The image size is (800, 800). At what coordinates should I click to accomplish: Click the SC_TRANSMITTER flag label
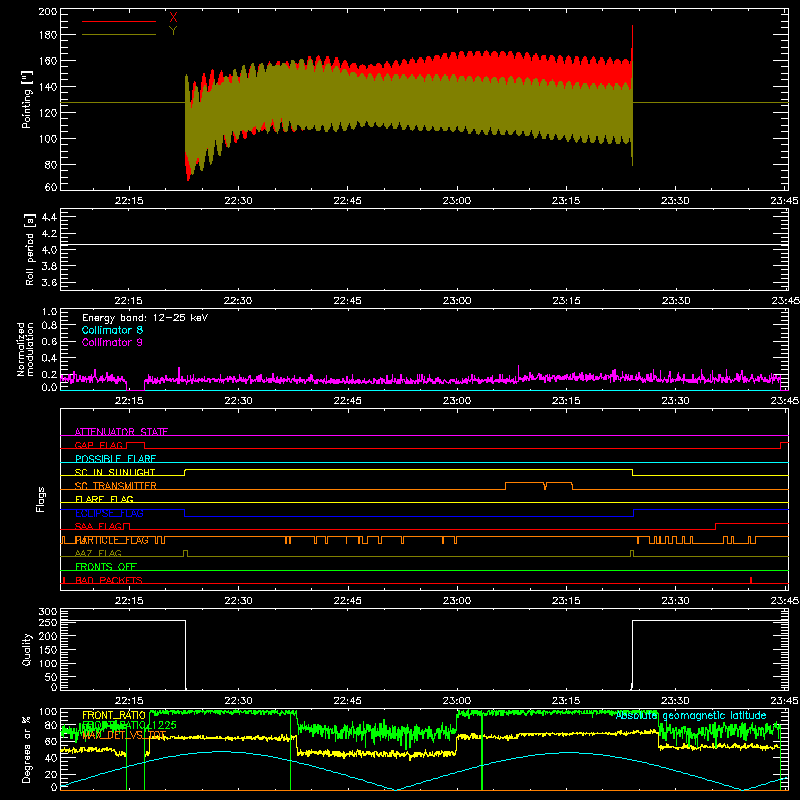point(116,486)
